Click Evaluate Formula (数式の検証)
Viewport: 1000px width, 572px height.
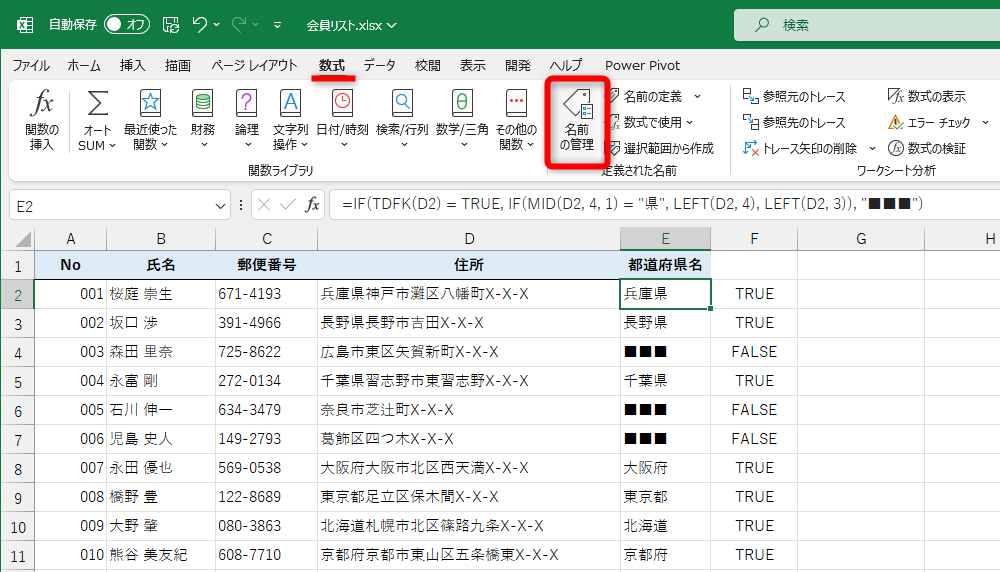click(x=927, y=148)
